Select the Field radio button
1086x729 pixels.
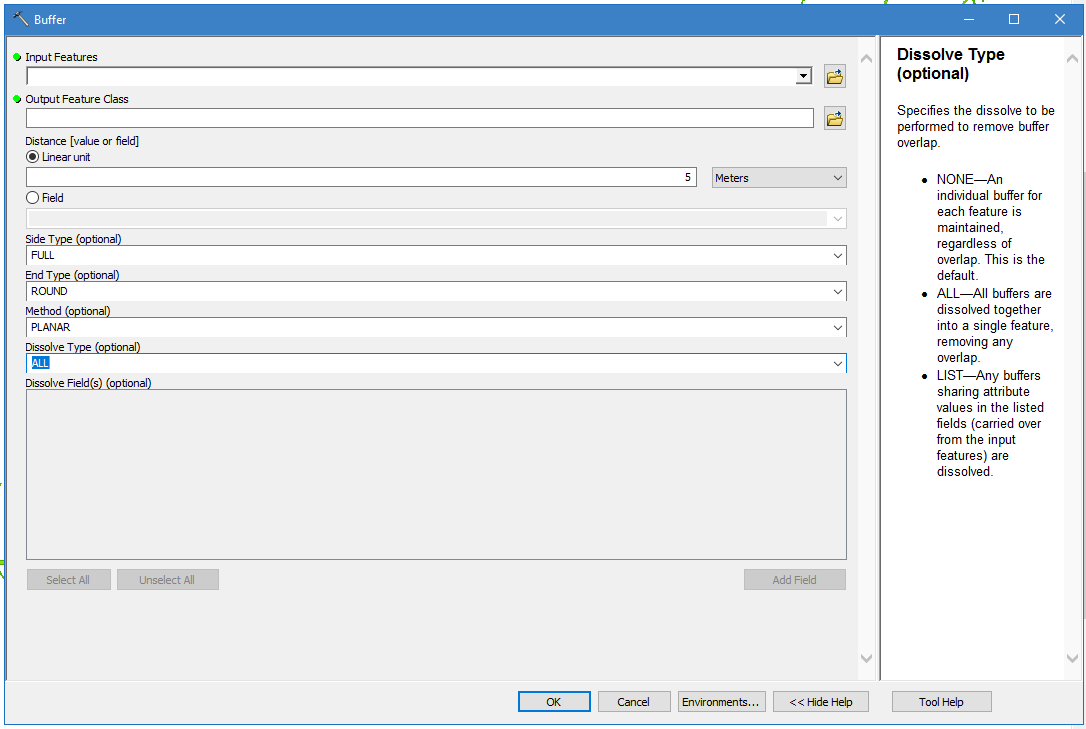[x=33, y=198]
